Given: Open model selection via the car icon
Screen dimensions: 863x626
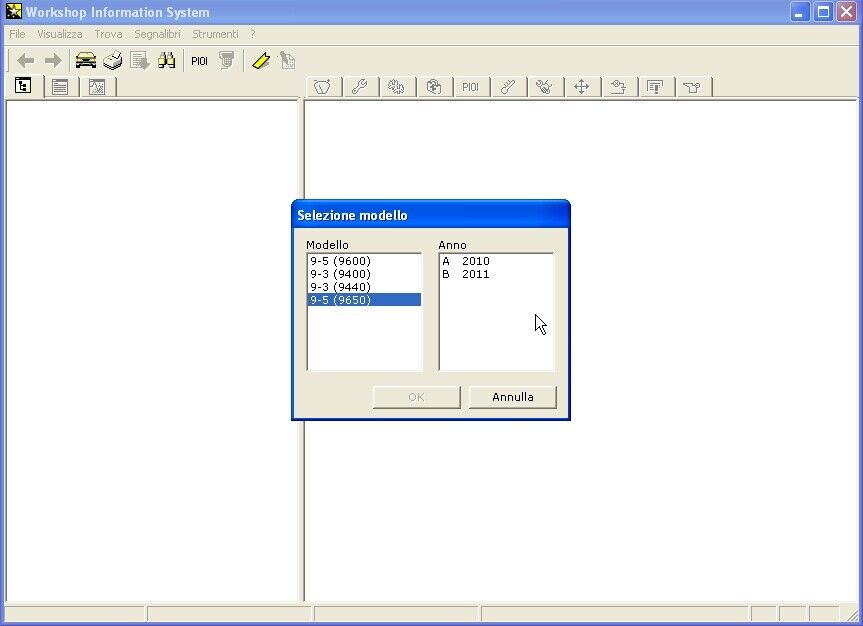Looking at the screenshot, I should tap(86, 60).
